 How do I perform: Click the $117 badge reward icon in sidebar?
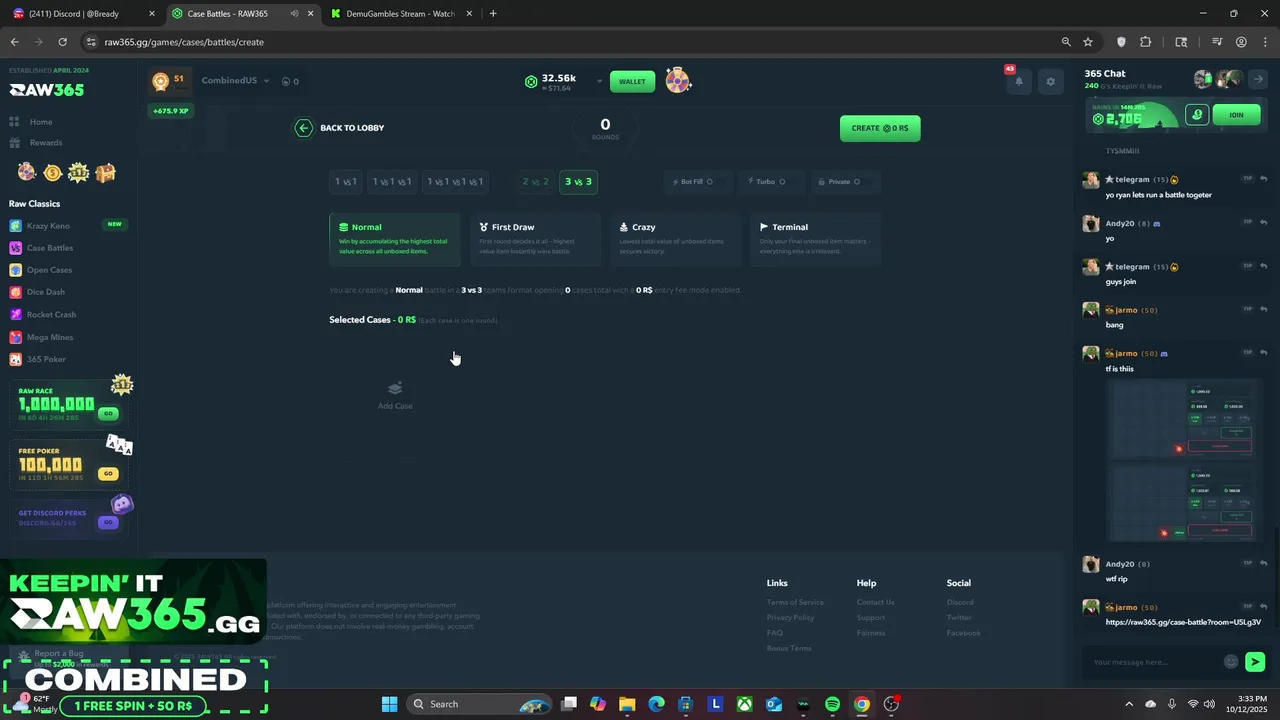point(79,173)
